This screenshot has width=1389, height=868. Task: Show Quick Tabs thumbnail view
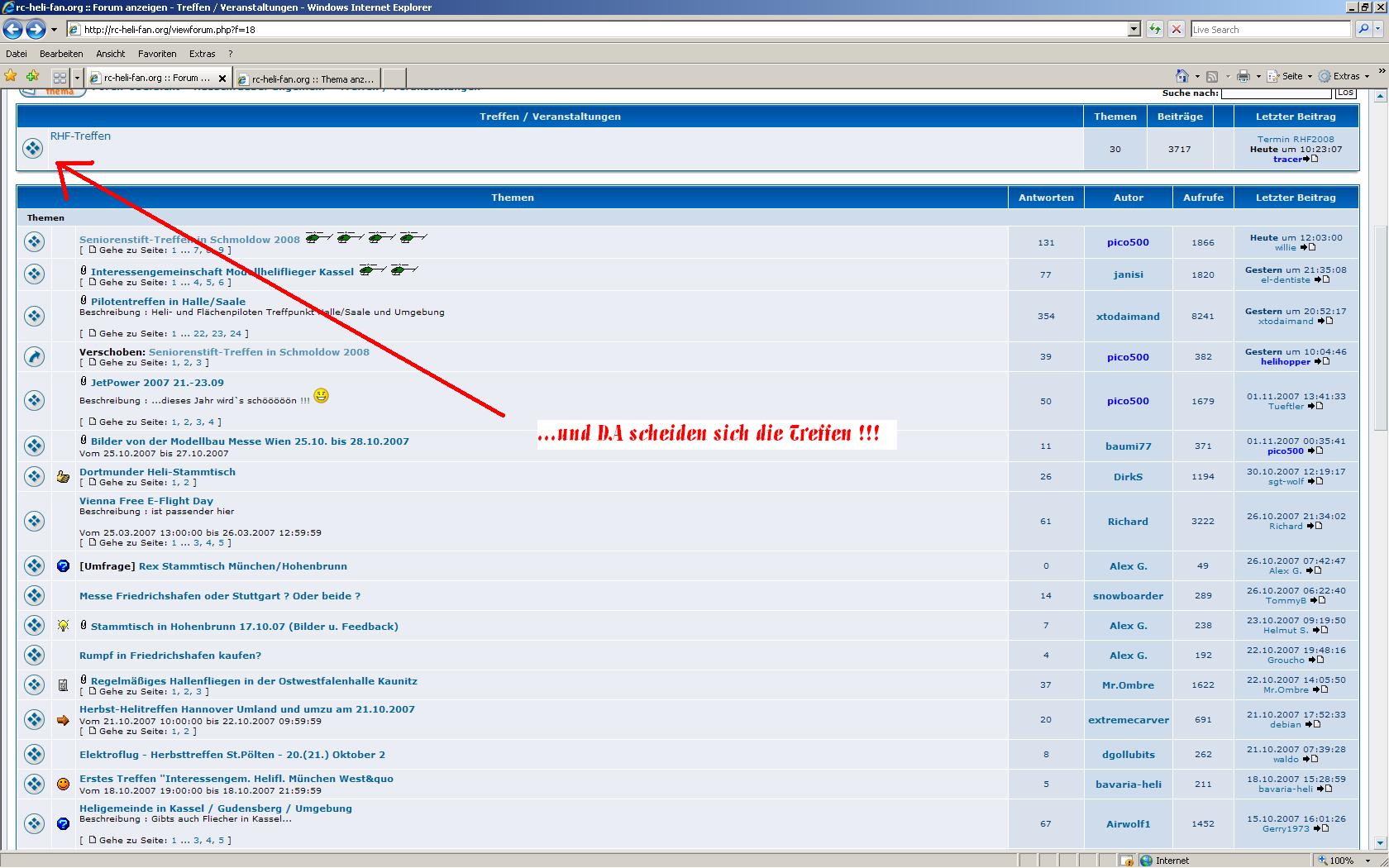60,78
